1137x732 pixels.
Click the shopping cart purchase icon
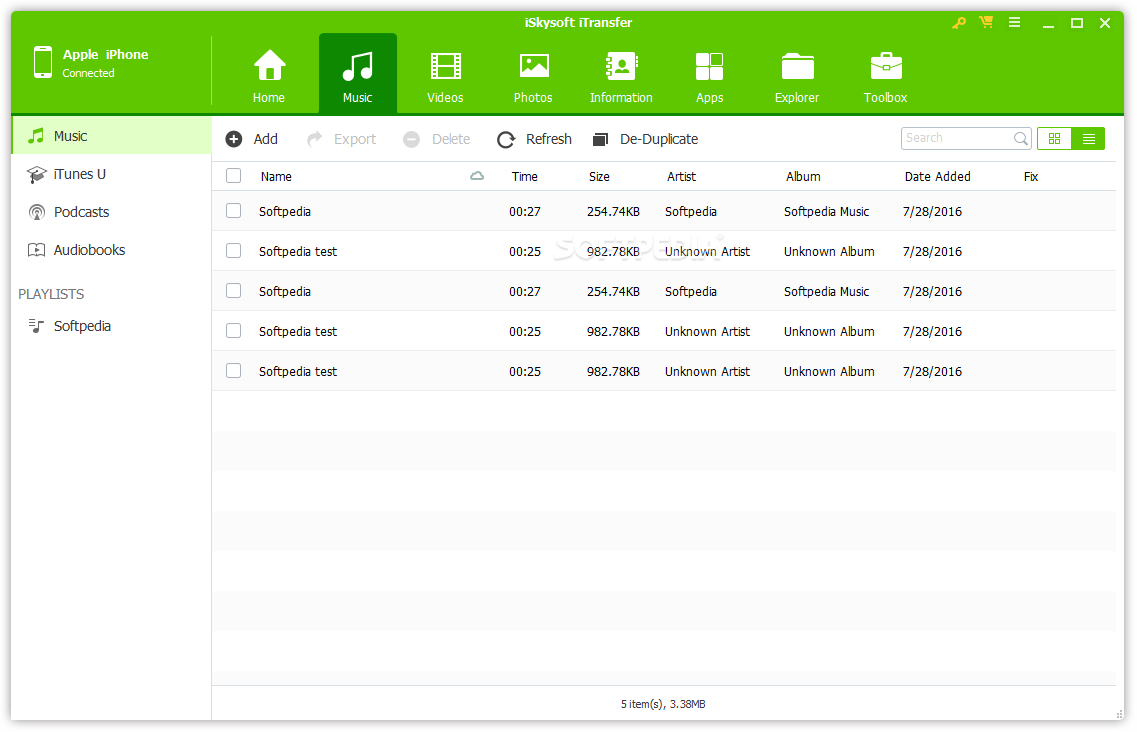[x=986, y=22]
